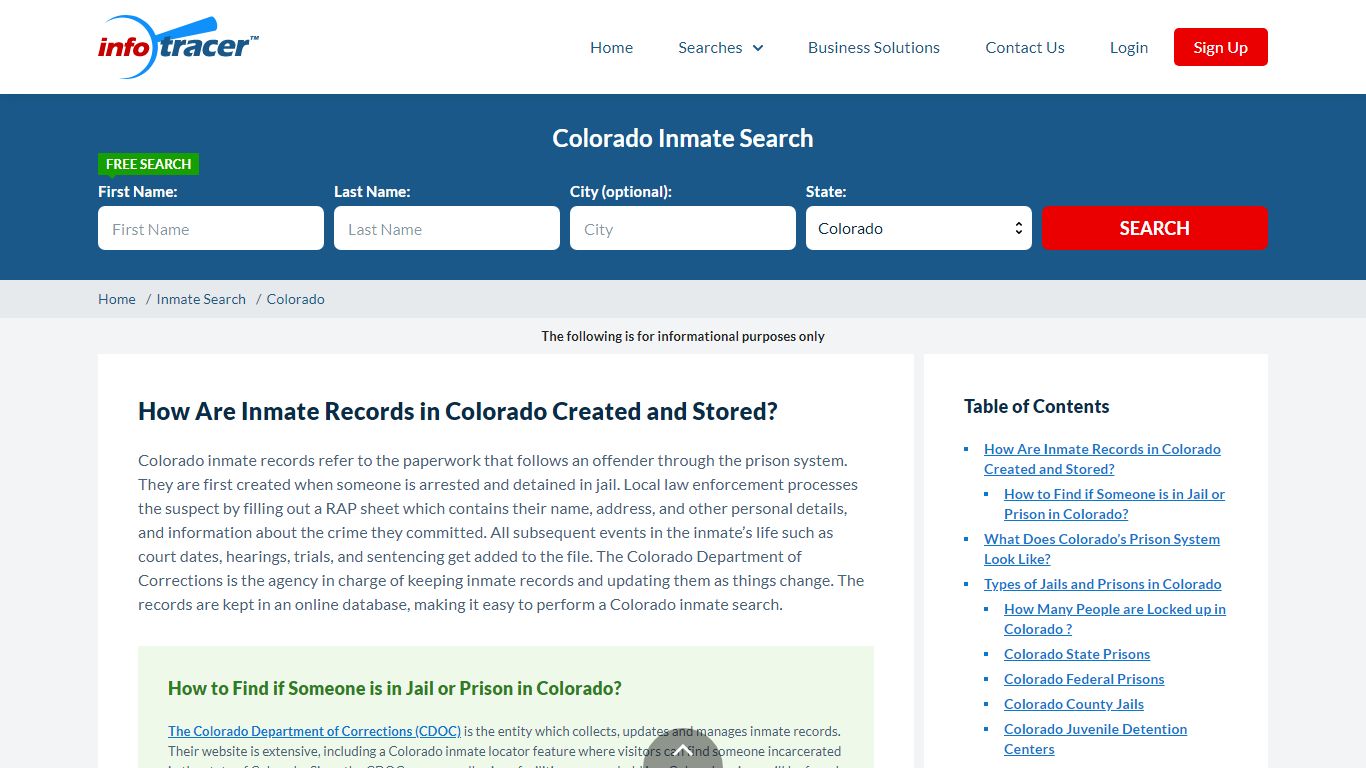Jump to Colorado County Jails section
This screenshot has width=1366, height=768.
tap(1074, 704)
